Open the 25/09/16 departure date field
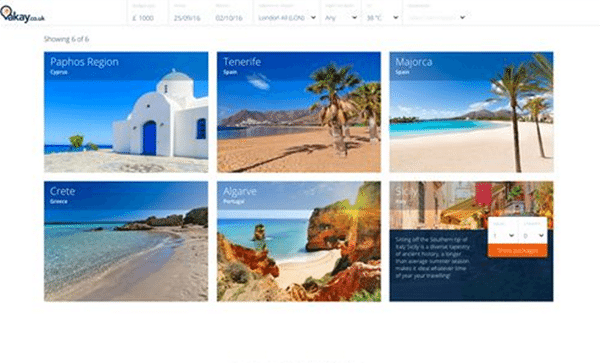 [188, 13]
